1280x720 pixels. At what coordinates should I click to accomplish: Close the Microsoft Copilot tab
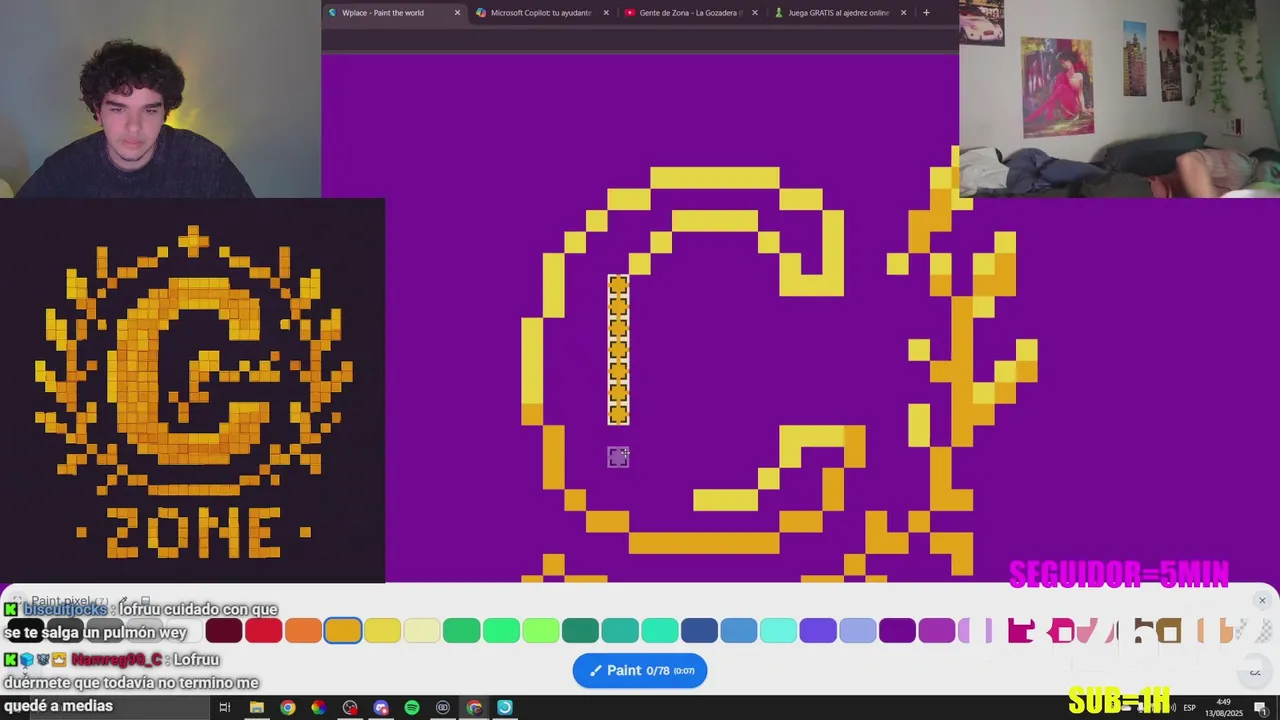[x=606, y=13]
